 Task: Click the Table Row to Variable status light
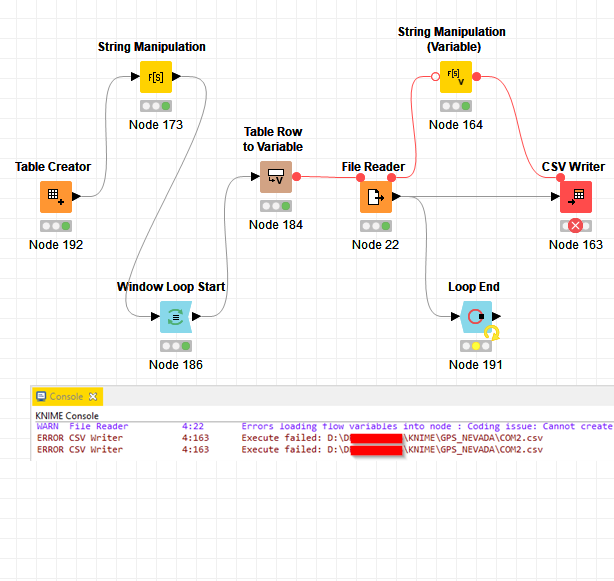[x=275, y=206]
